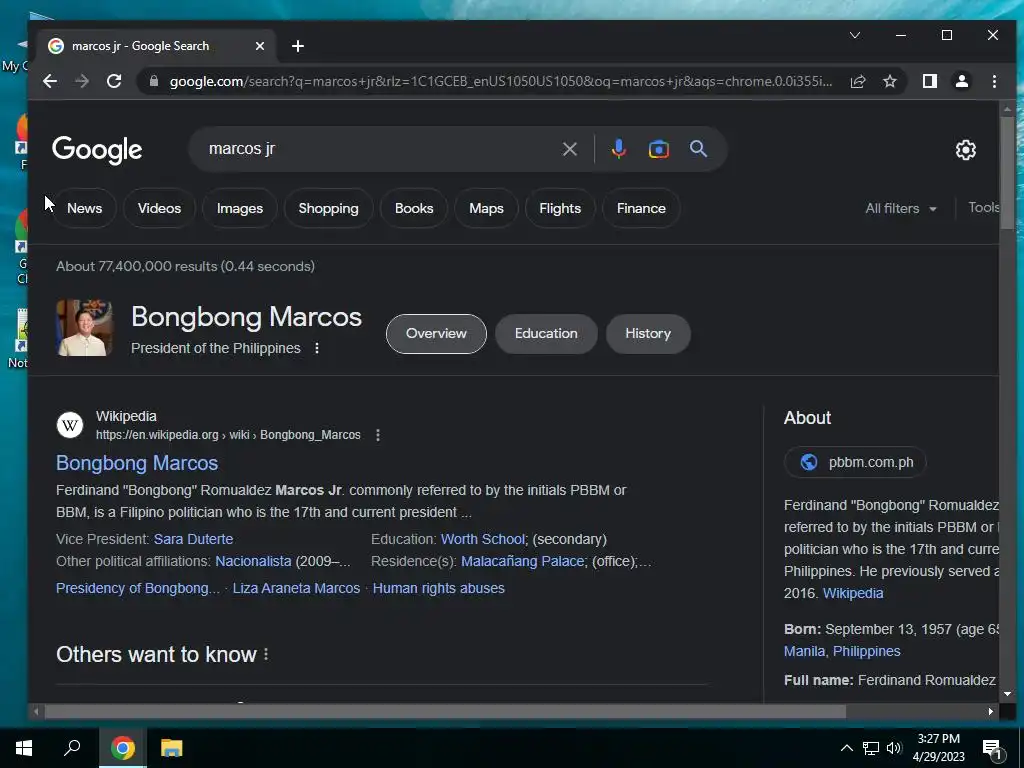The image size is (1024, 768).
Task: Visit the pbbm.com.ph website chip
Action: (856, 462)
